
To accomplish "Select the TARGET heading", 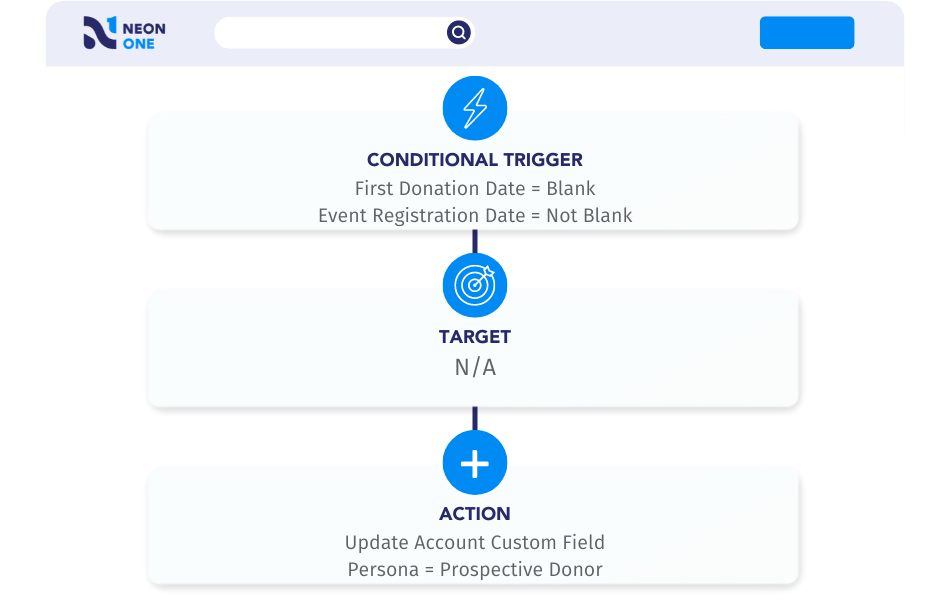I will [x=474, y=337].
